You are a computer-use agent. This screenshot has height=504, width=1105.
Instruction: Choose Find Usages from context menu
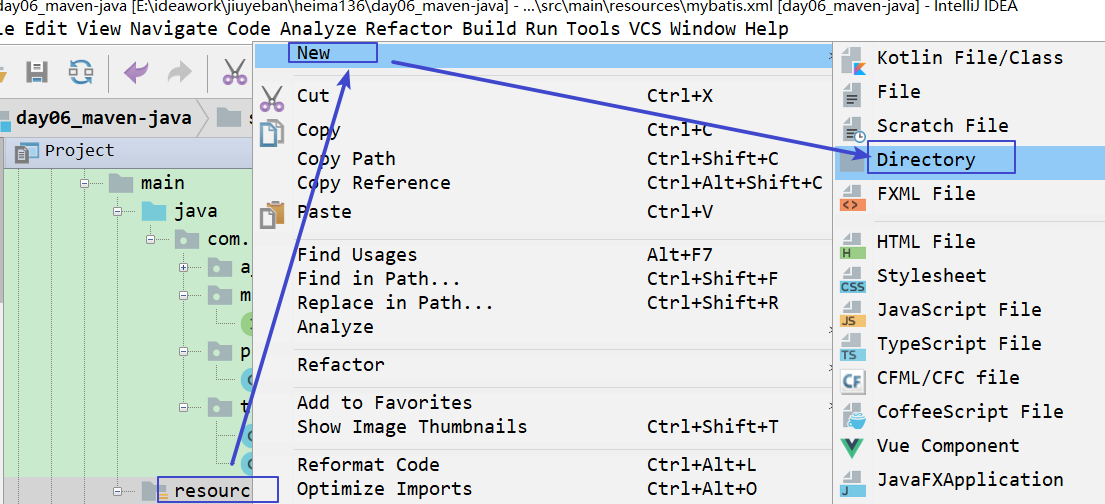357,255
